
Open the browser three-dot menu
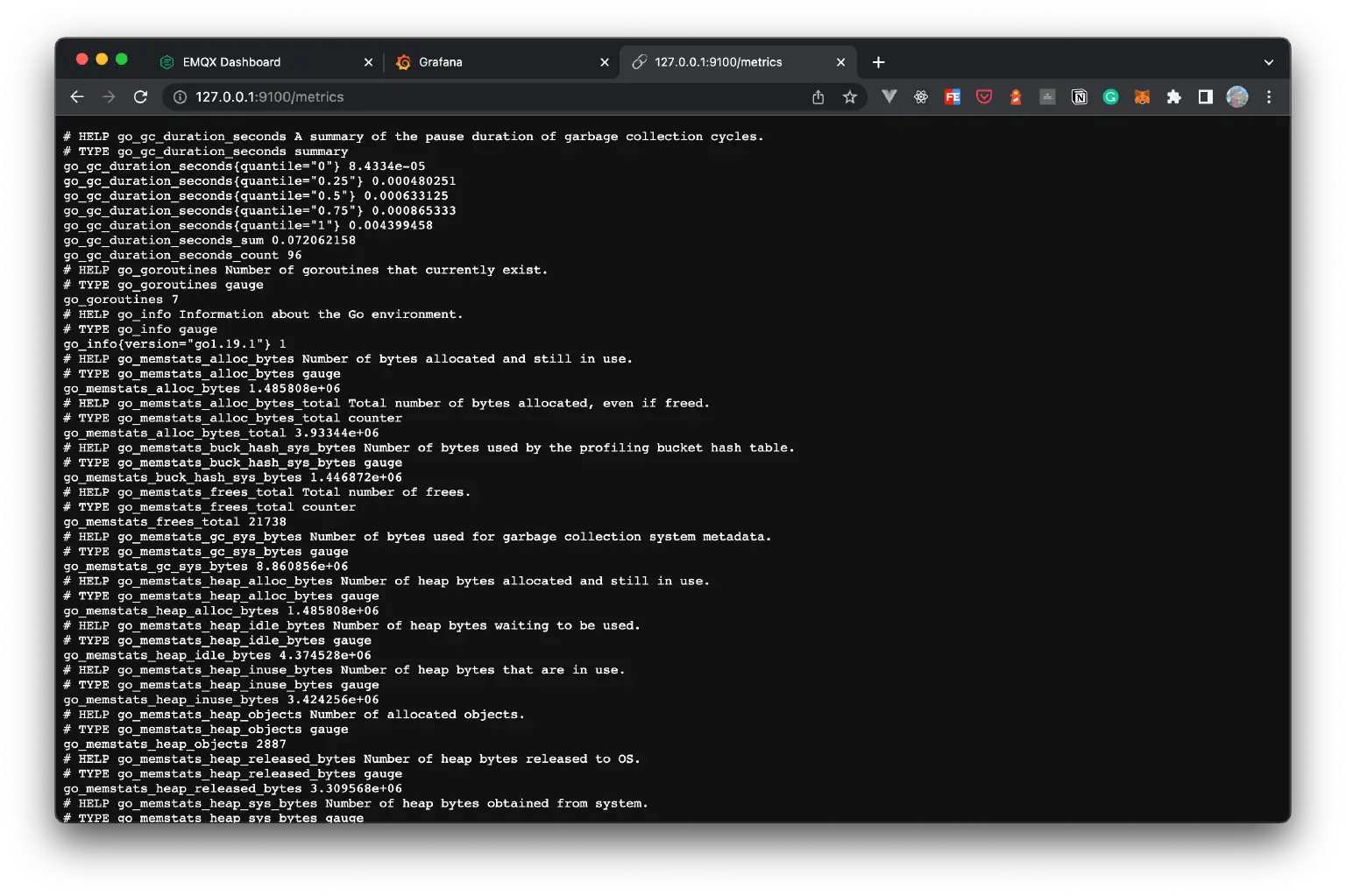pos(1268,96)
